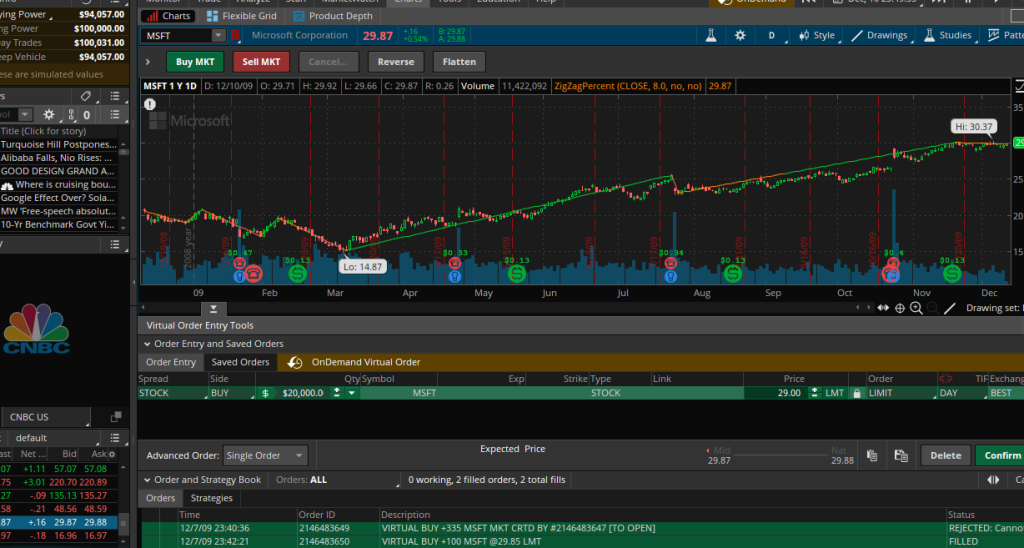Click the Reverse position button
This screenshot has width=1024, height=548.
(396, 62)
